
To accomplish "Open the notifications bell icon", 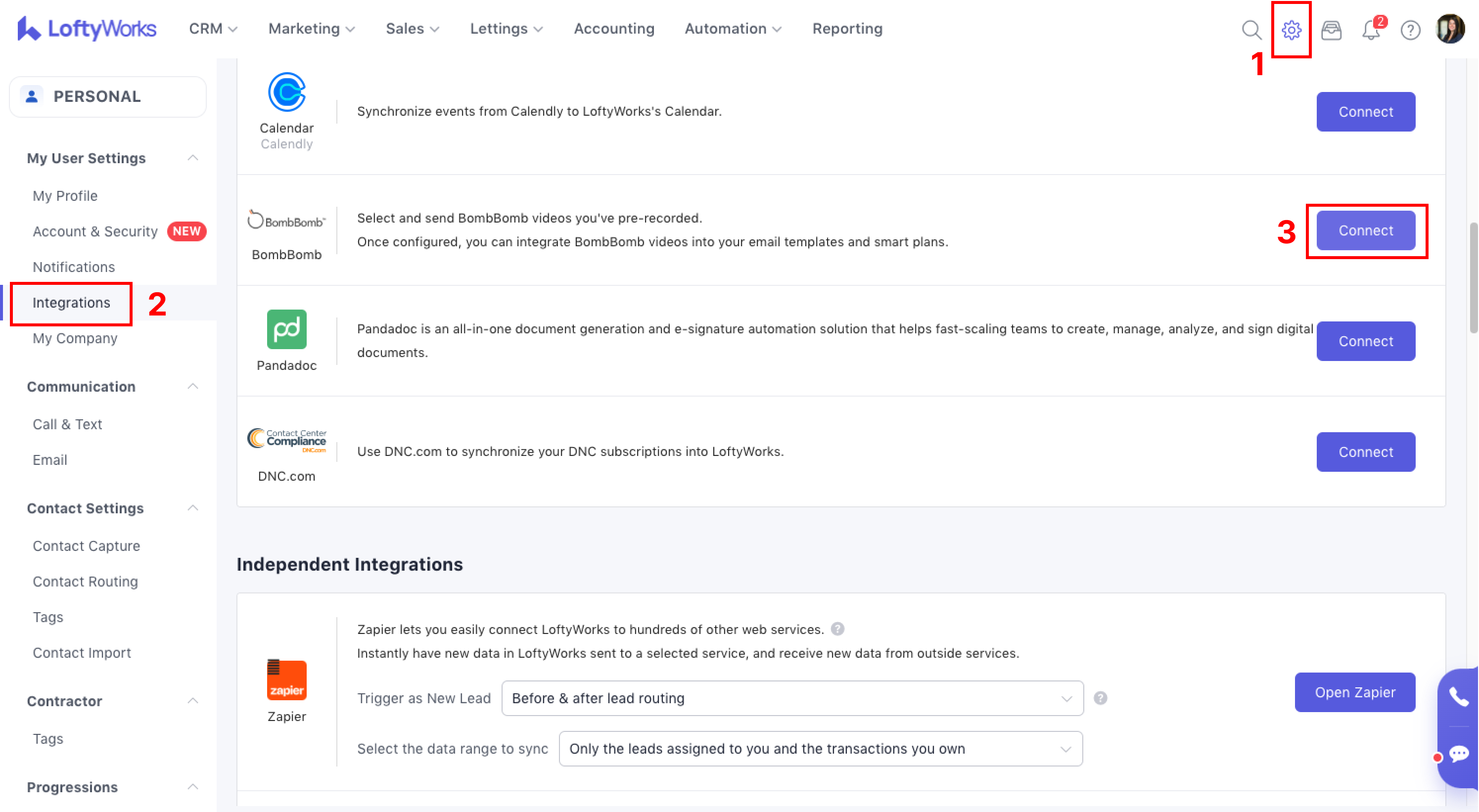I will click(x=1371, y=29).
